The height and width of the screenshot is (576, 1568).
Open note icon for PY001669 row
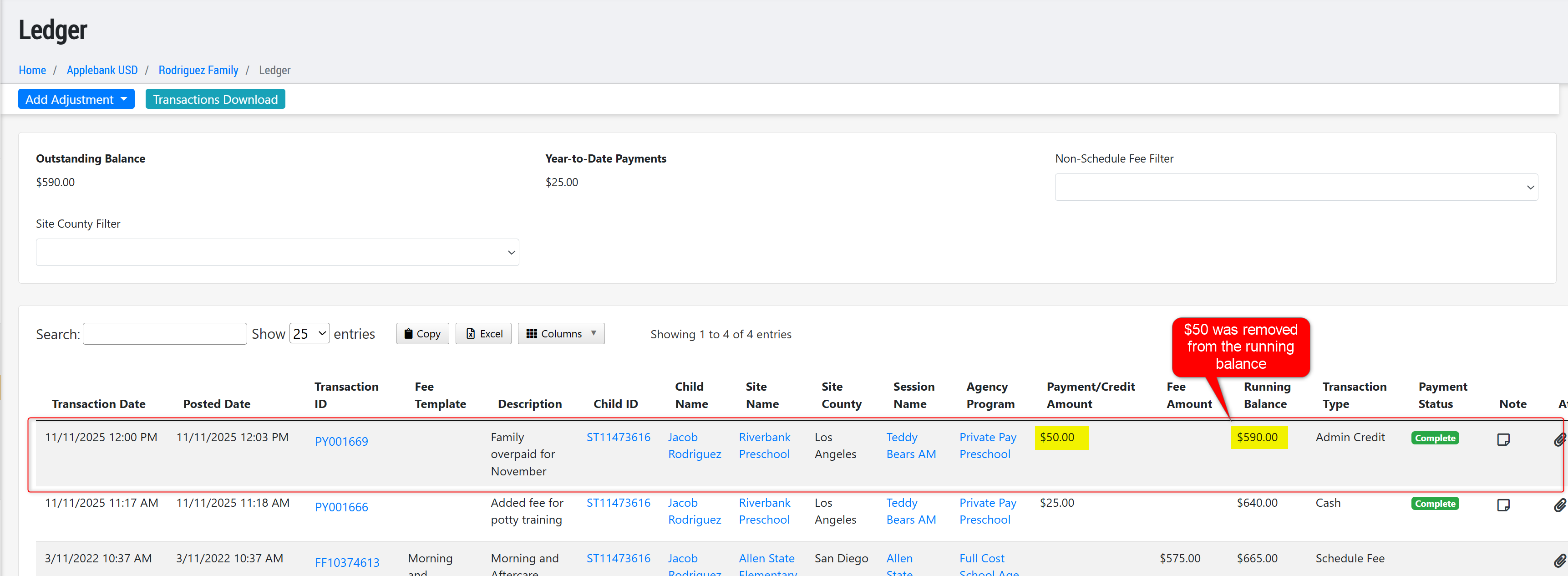click(1503, 439)
